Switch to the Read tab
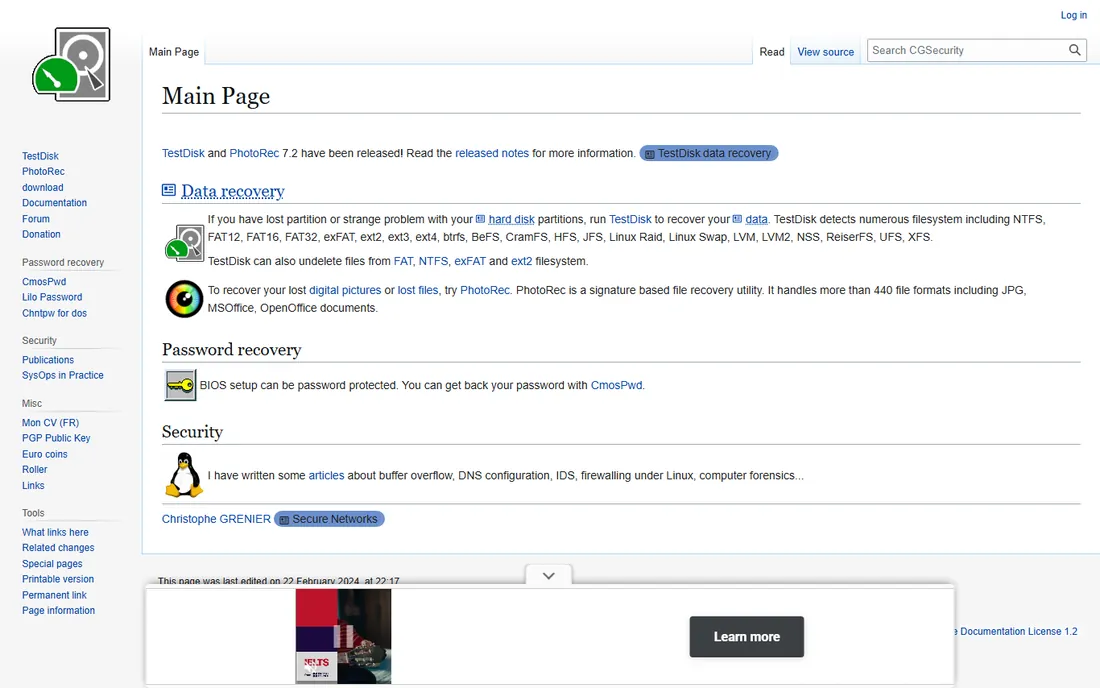 coord(772,52)
